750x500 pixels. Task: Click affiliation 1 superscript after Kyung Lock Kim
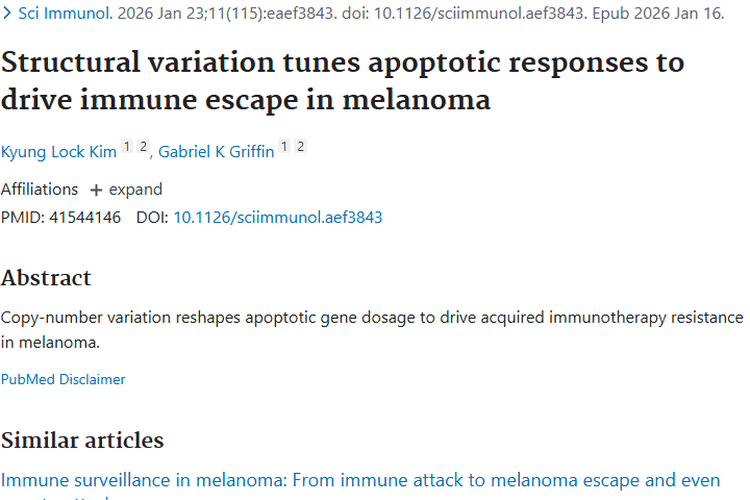coord(127,148)
